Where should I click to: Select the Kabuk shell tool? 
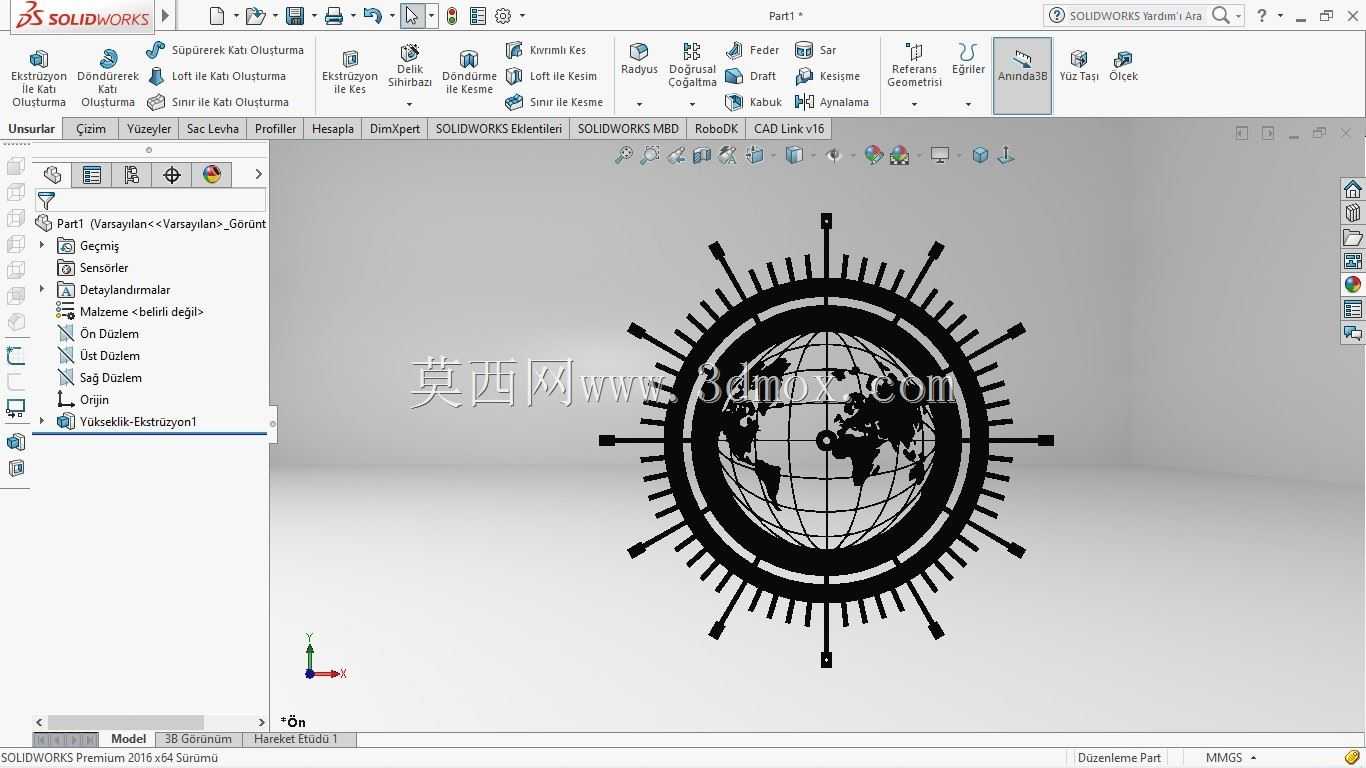point(754,102)
